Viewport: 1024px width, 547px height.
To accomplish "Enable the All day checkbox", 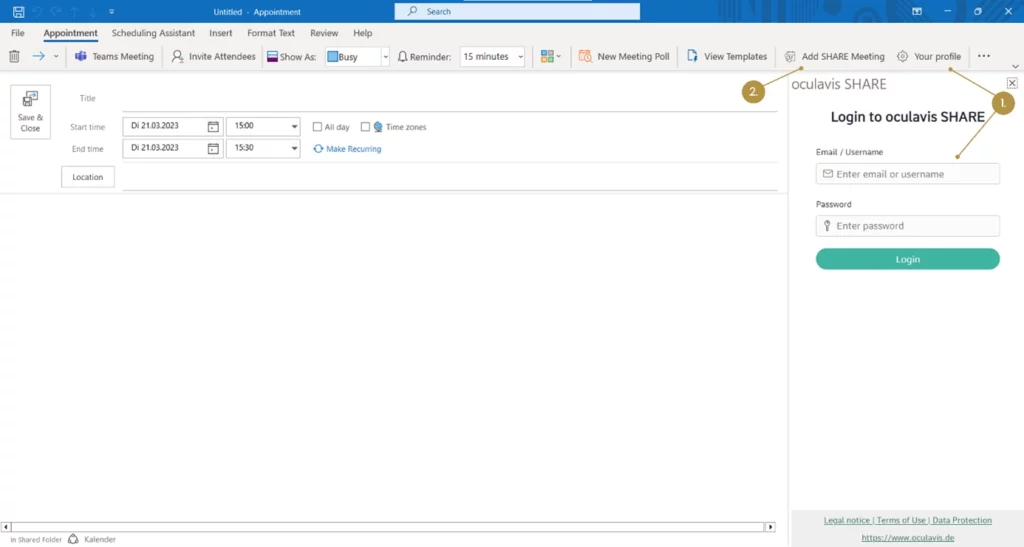I will pyautogui.click(x=317, y=127).
